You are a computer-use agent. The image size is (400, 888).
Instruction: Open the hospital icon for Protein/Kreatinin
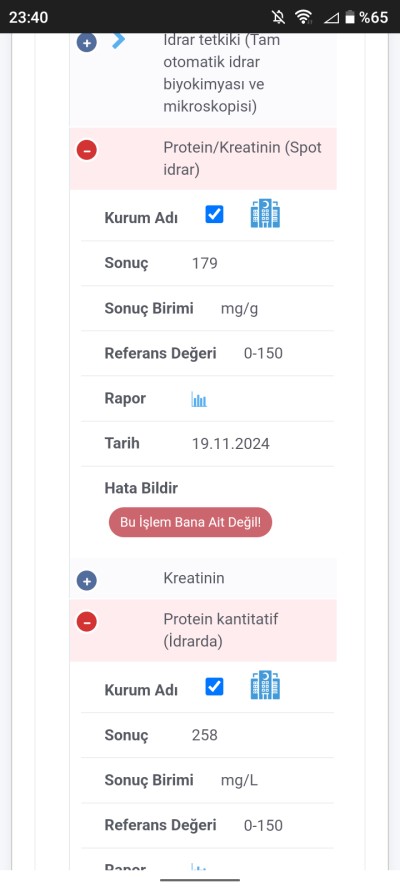(265, 214)
